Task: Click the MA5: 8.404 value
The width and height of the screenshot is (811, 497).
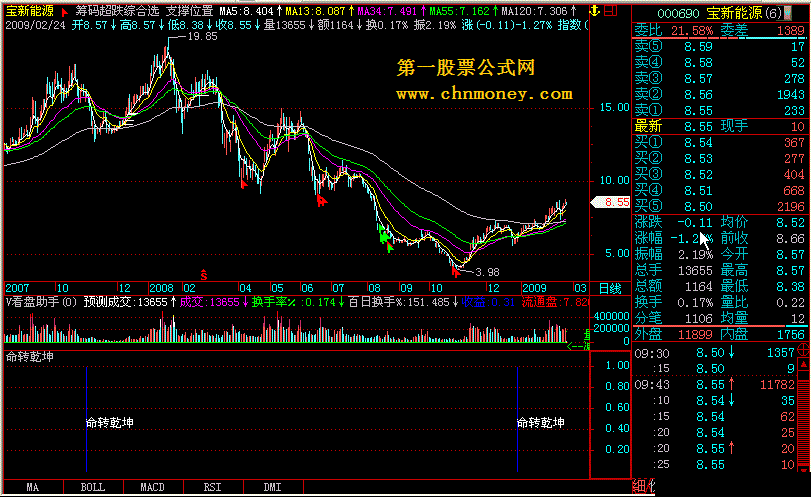Action: point(246,11)
